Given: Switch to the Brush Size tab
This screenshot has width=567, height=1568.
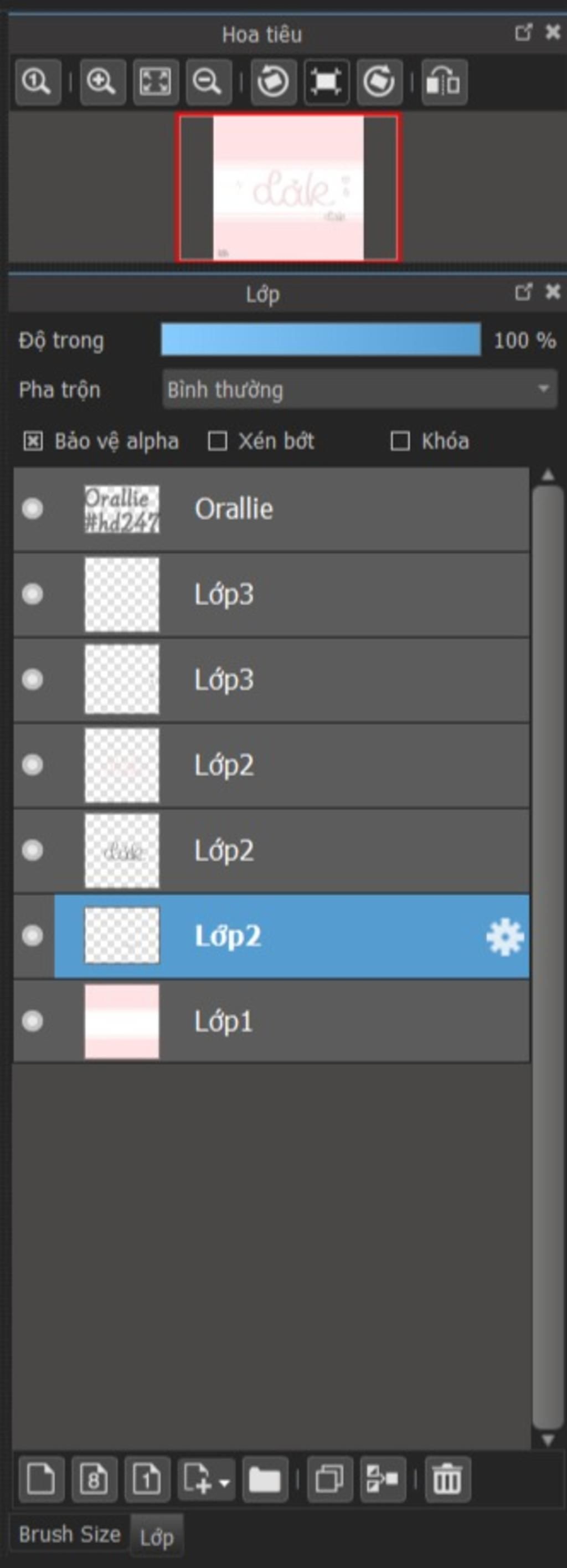Looking at the screenshot, I should point(70,1535).
